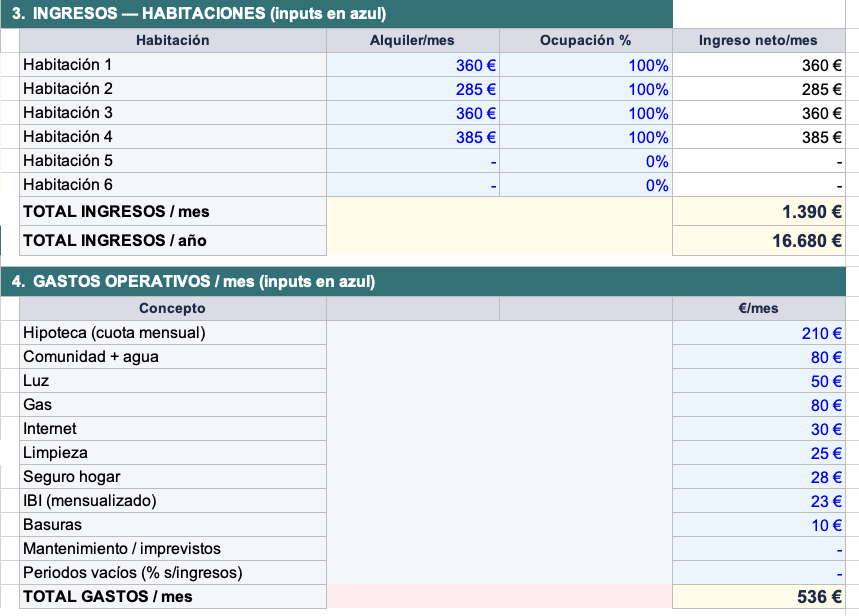Click the 'Ocupación %' column header
The height and width of the screenshot is (616, 859).
[586, 41]
